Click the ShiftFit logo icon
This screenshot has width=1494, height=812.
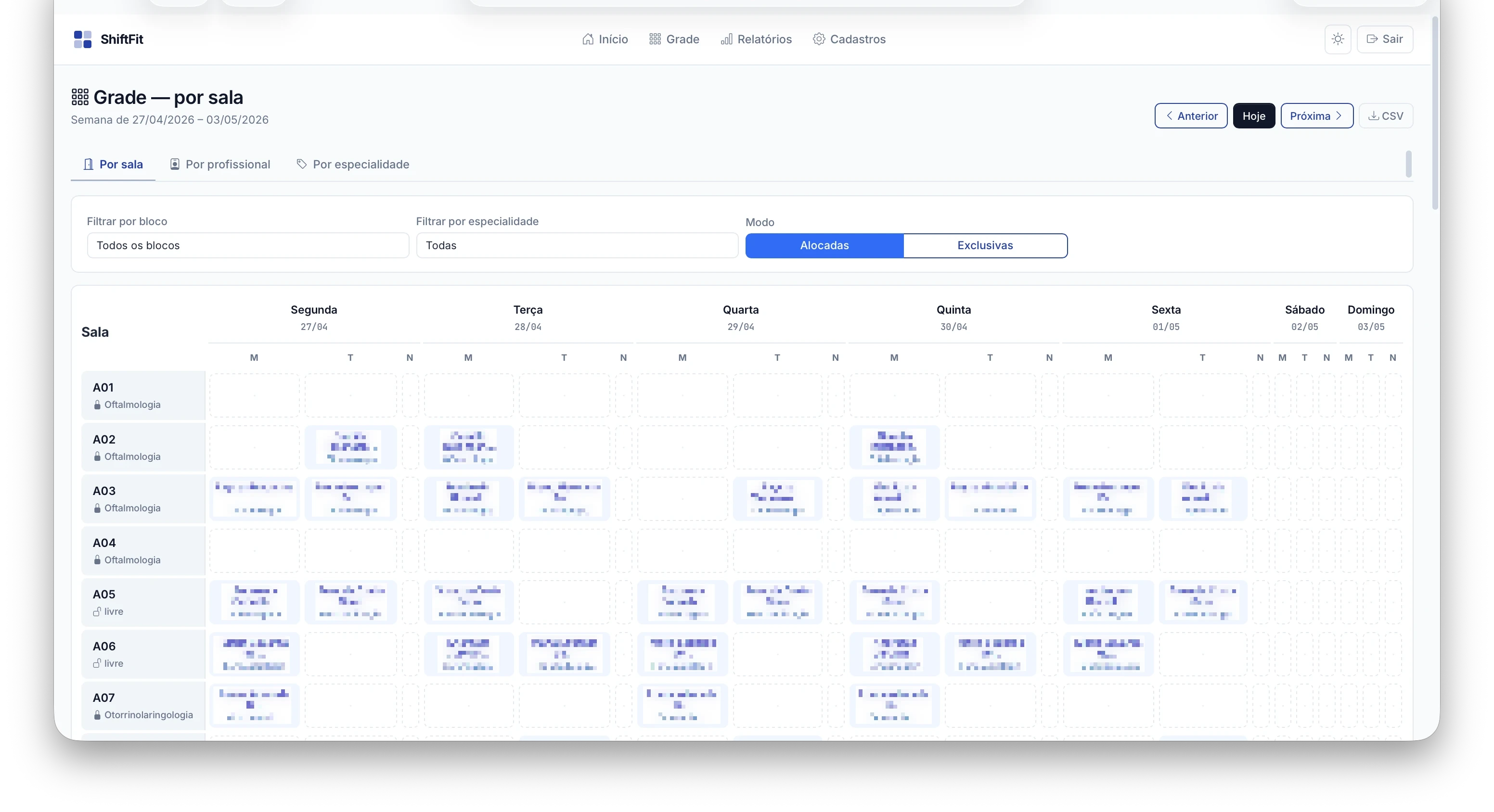pos(82,39)
